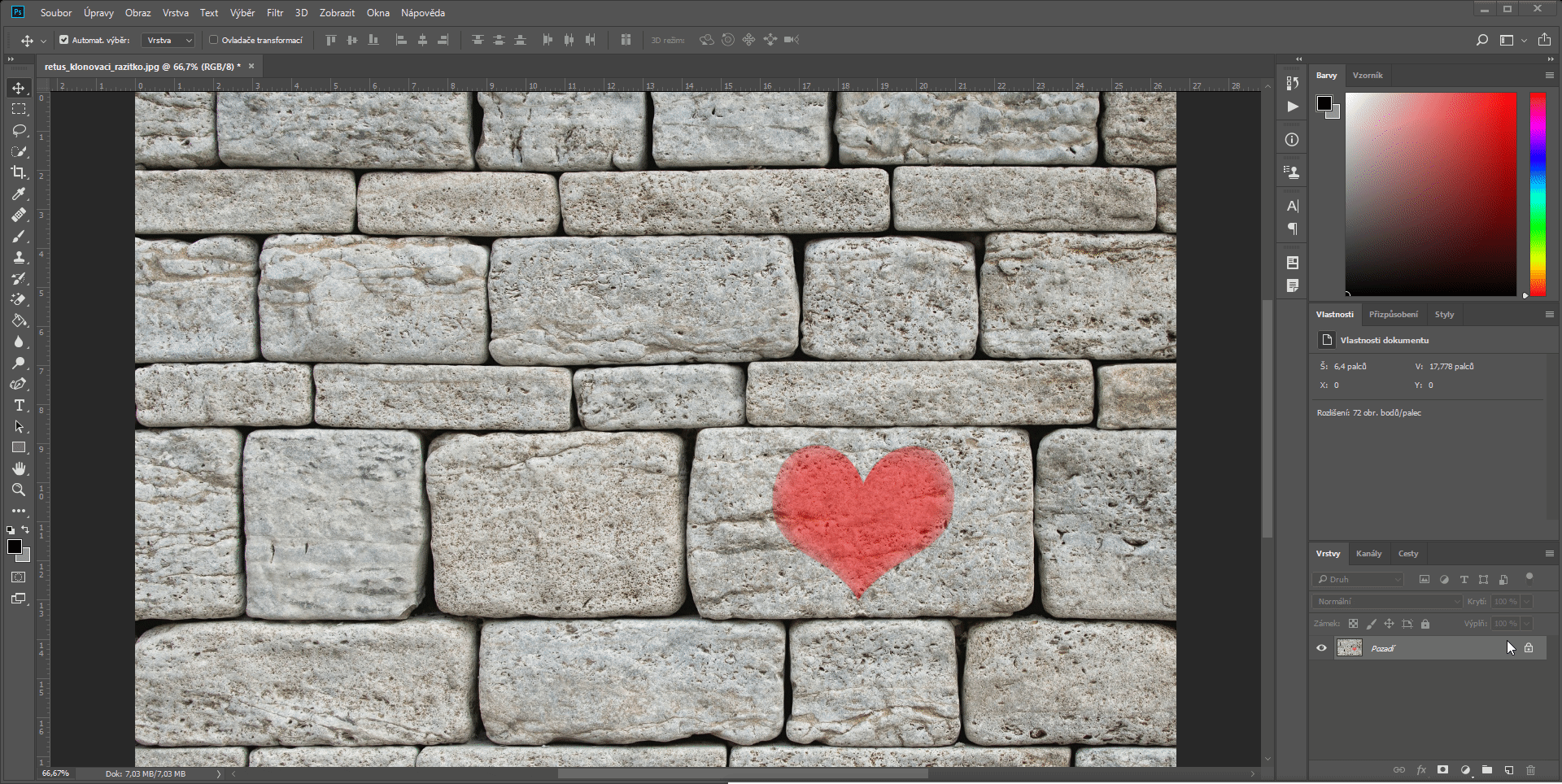
Task: Create a new layer in Layers panel
Action: [1509, 769]
